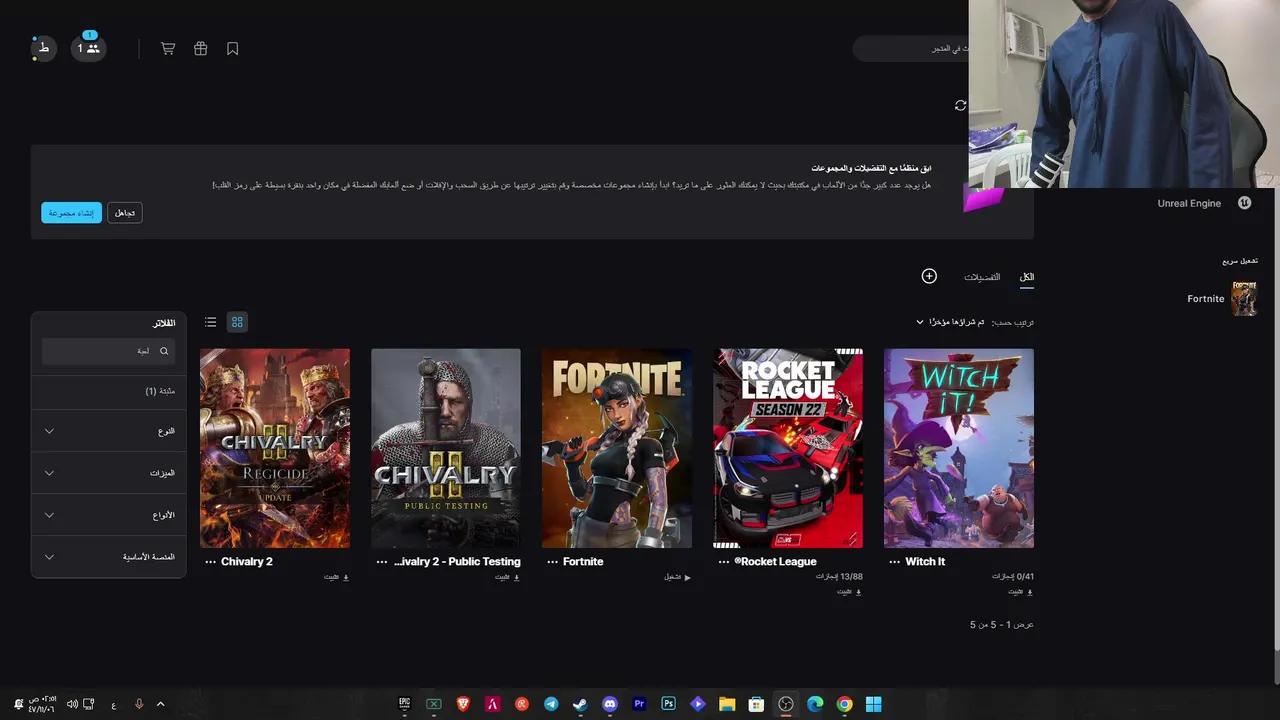
Task: Select the 'مثبتة (1)' installed filter
Action: [x=108, y=391]
